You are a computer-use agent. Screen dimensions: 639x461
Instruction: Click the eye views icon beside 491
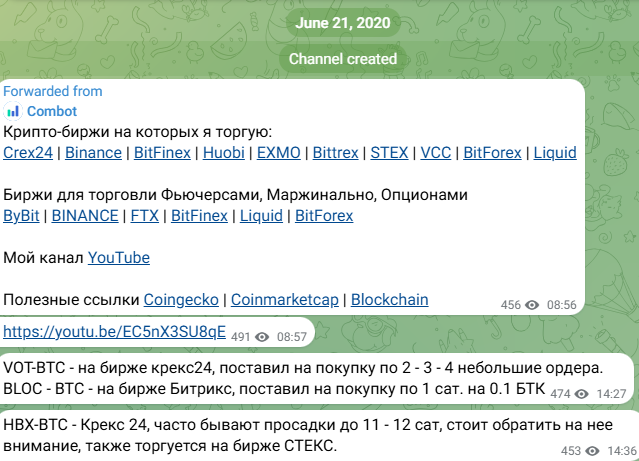[x=262, y=337]
